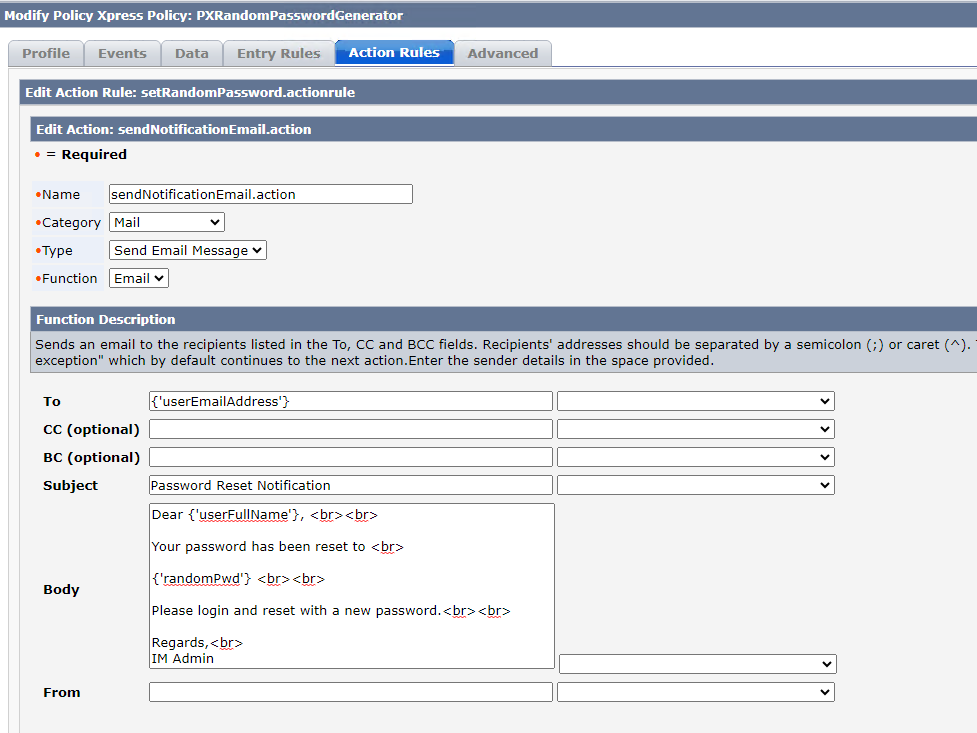Switch to the Profile tab

pos(46,54)
